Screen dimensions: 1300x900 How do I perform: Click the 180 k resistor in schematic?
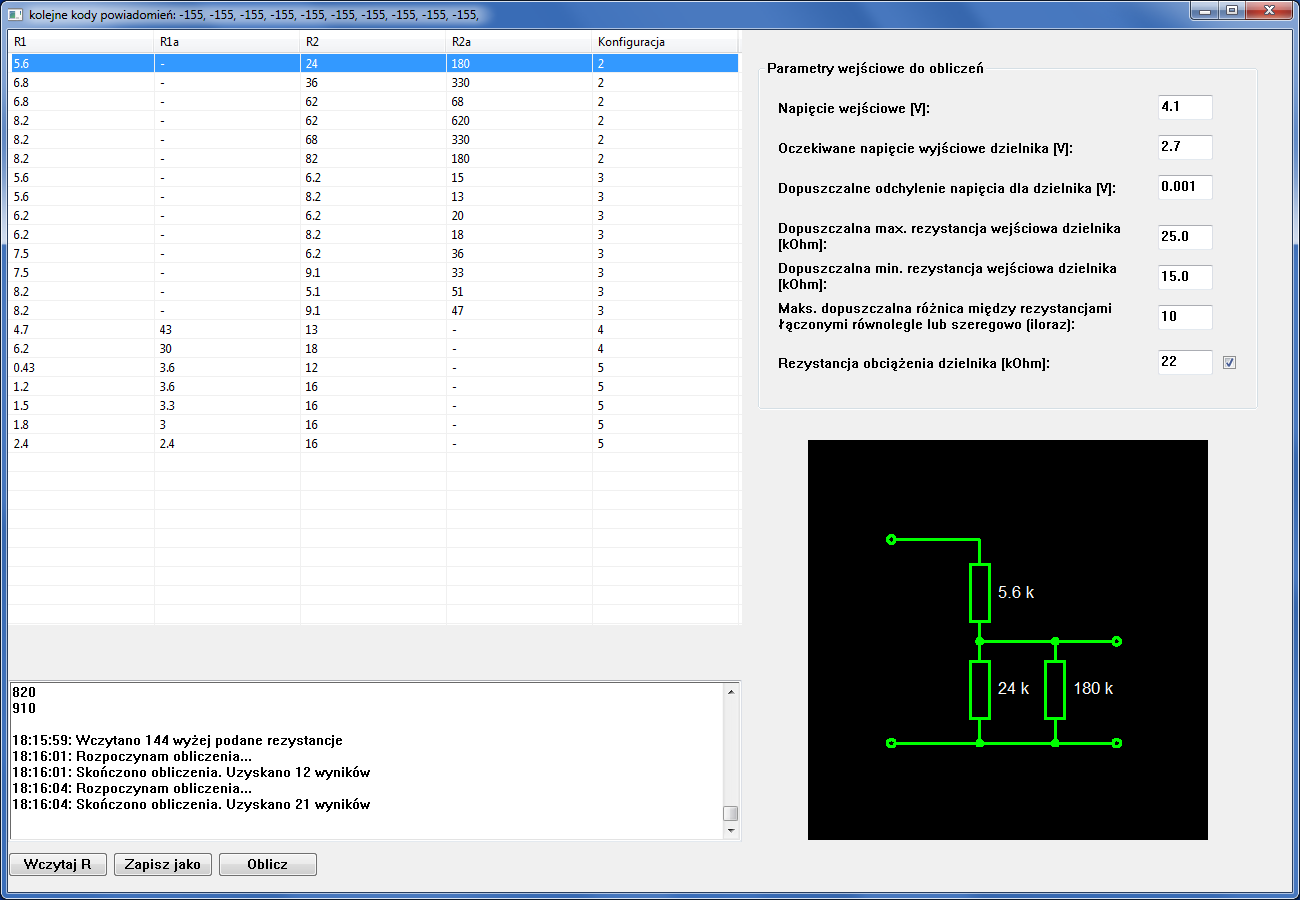tap(1055, 690)
